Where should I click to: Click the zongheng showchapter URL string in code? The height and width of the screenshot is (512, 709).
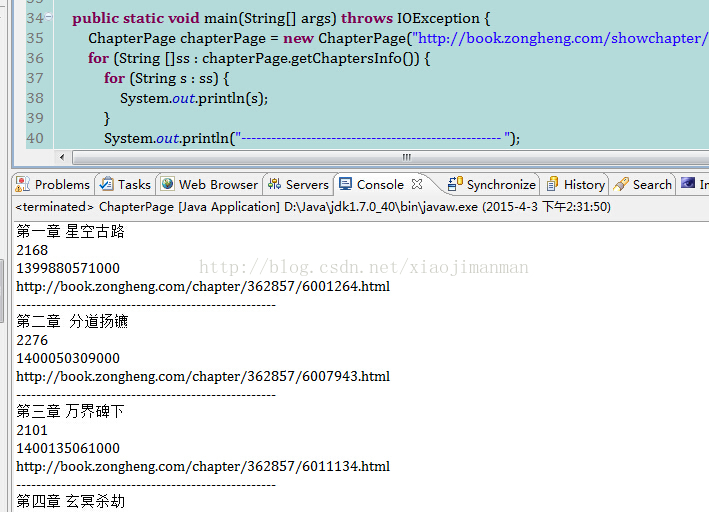coord(561,38)
